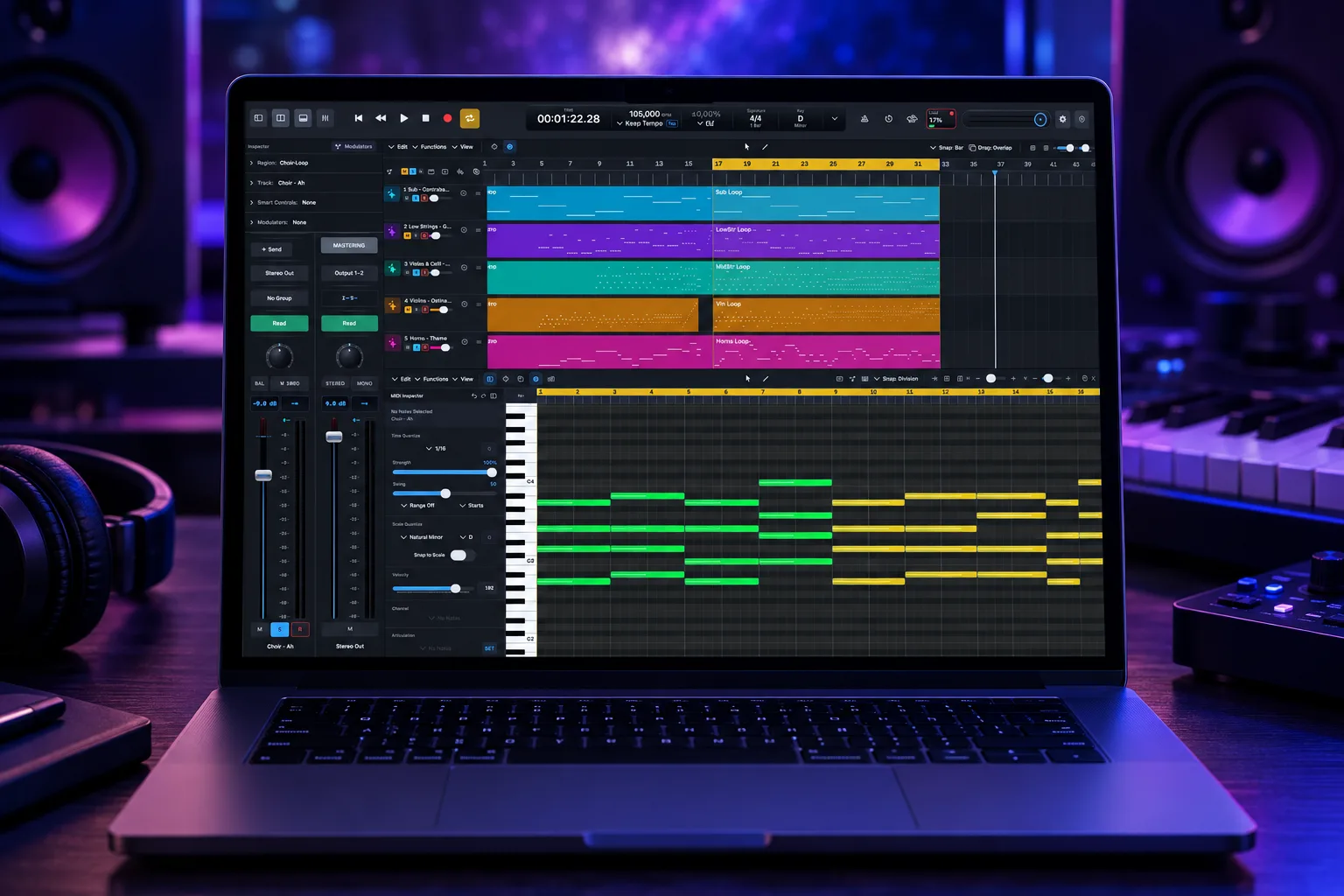Click the count-in timer icon
Image resolution: width=1344 pixels, height=896 pixels.
888,119
